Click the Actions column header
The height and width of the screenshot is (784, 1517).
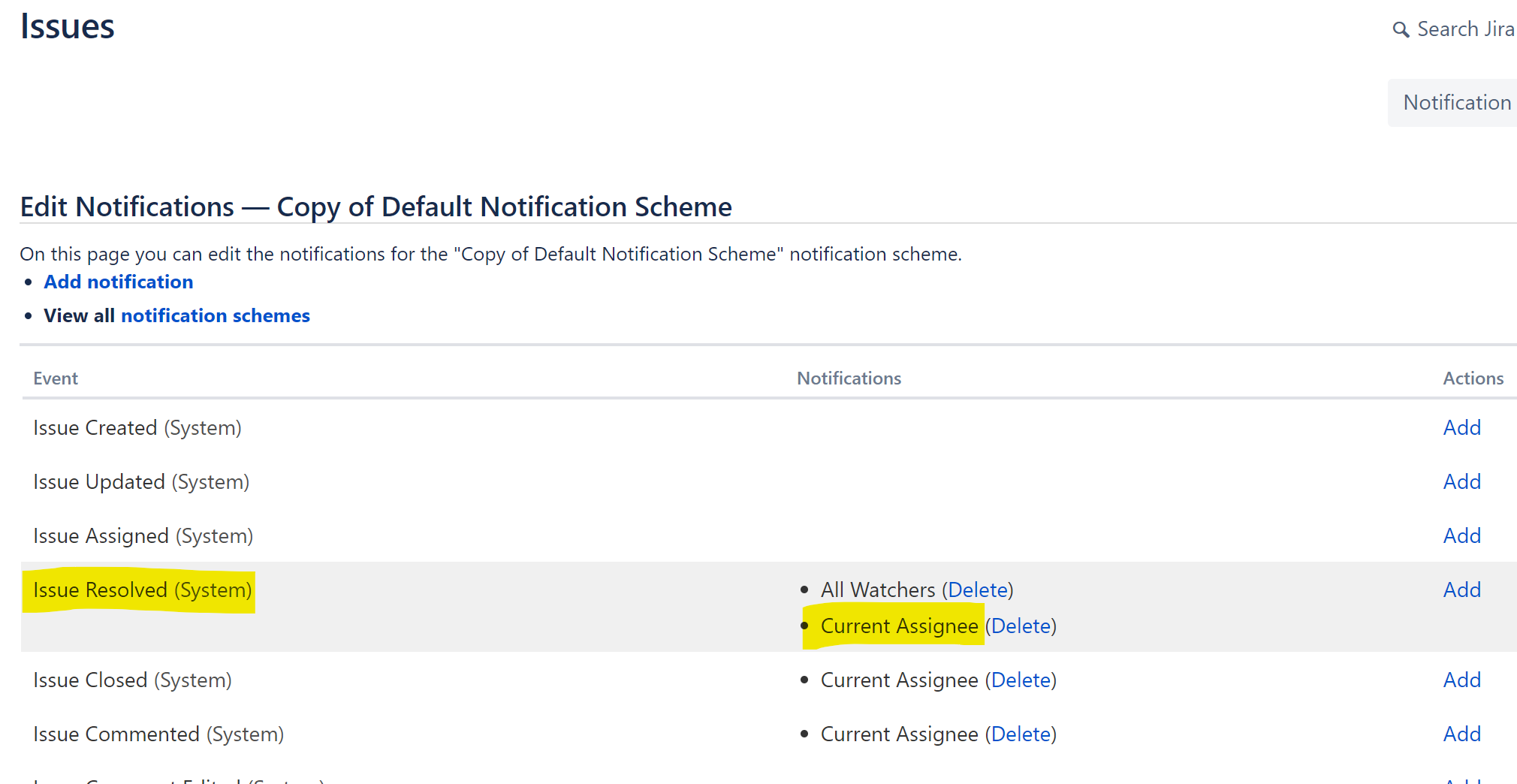tap(1472, 378)
